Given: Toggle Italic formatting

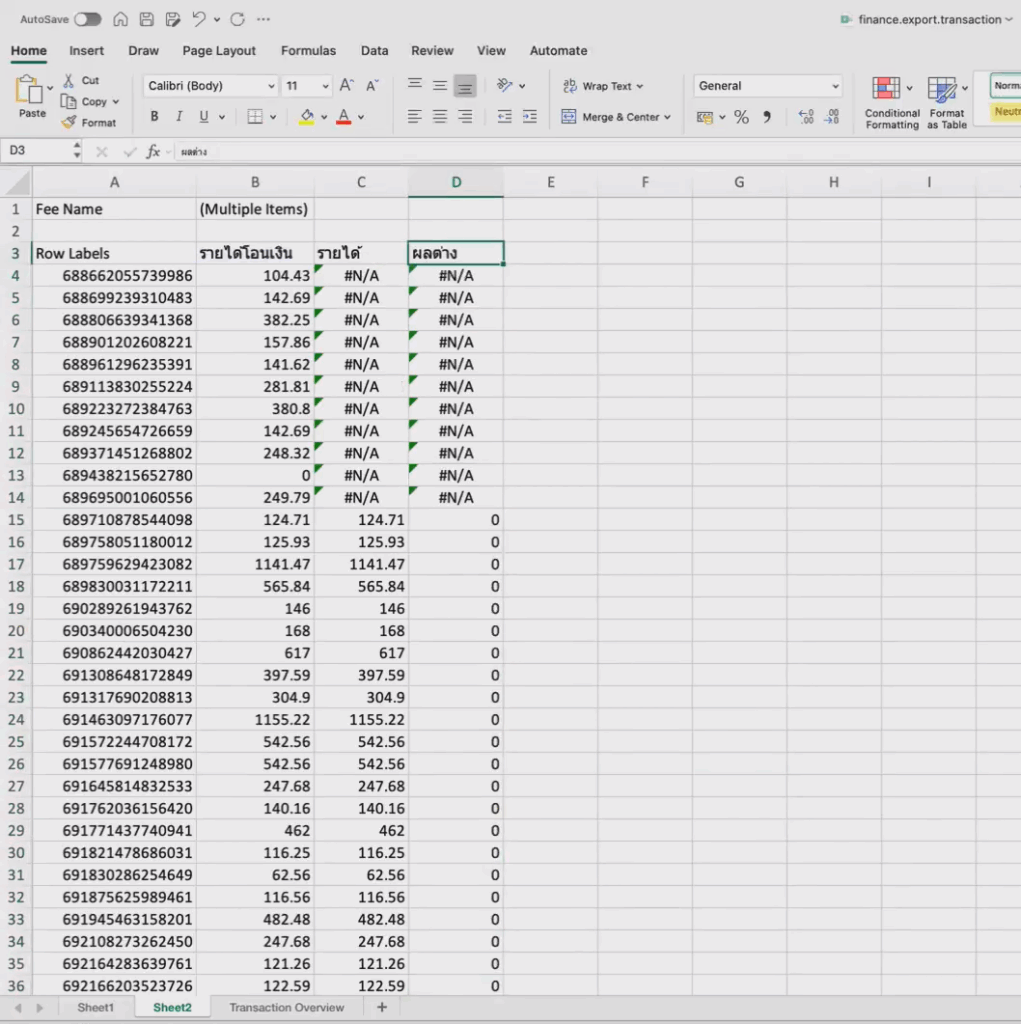Looking at the screenshot, I should [x=180, y=117].
